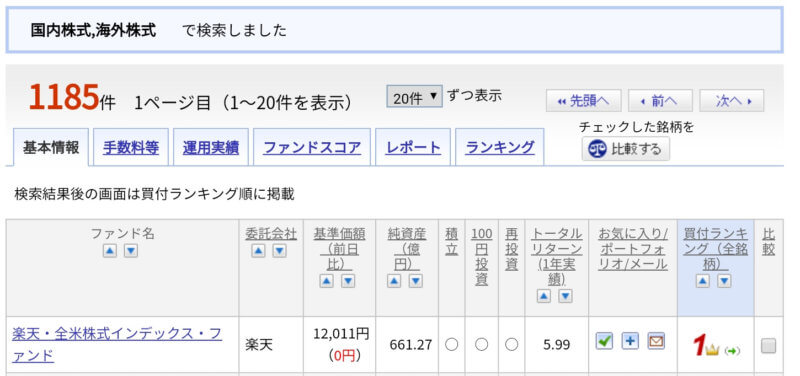800x376 pixels.
Task: Select the ランキング tab
Action: (x=499, y=147)
